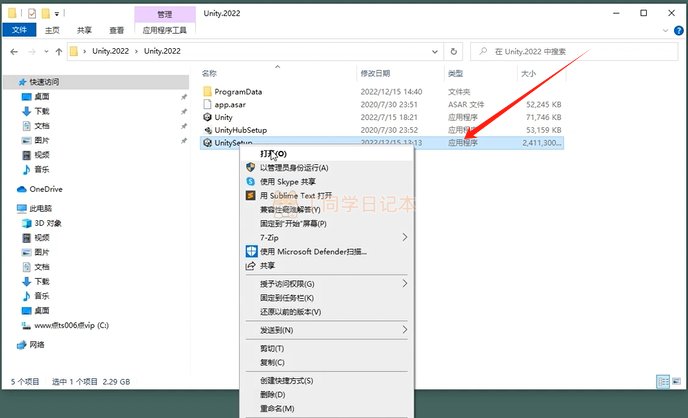Open OneDrive in the navigation pane
Viewport: 688px width, 418px height.
(x=46, y=189)
